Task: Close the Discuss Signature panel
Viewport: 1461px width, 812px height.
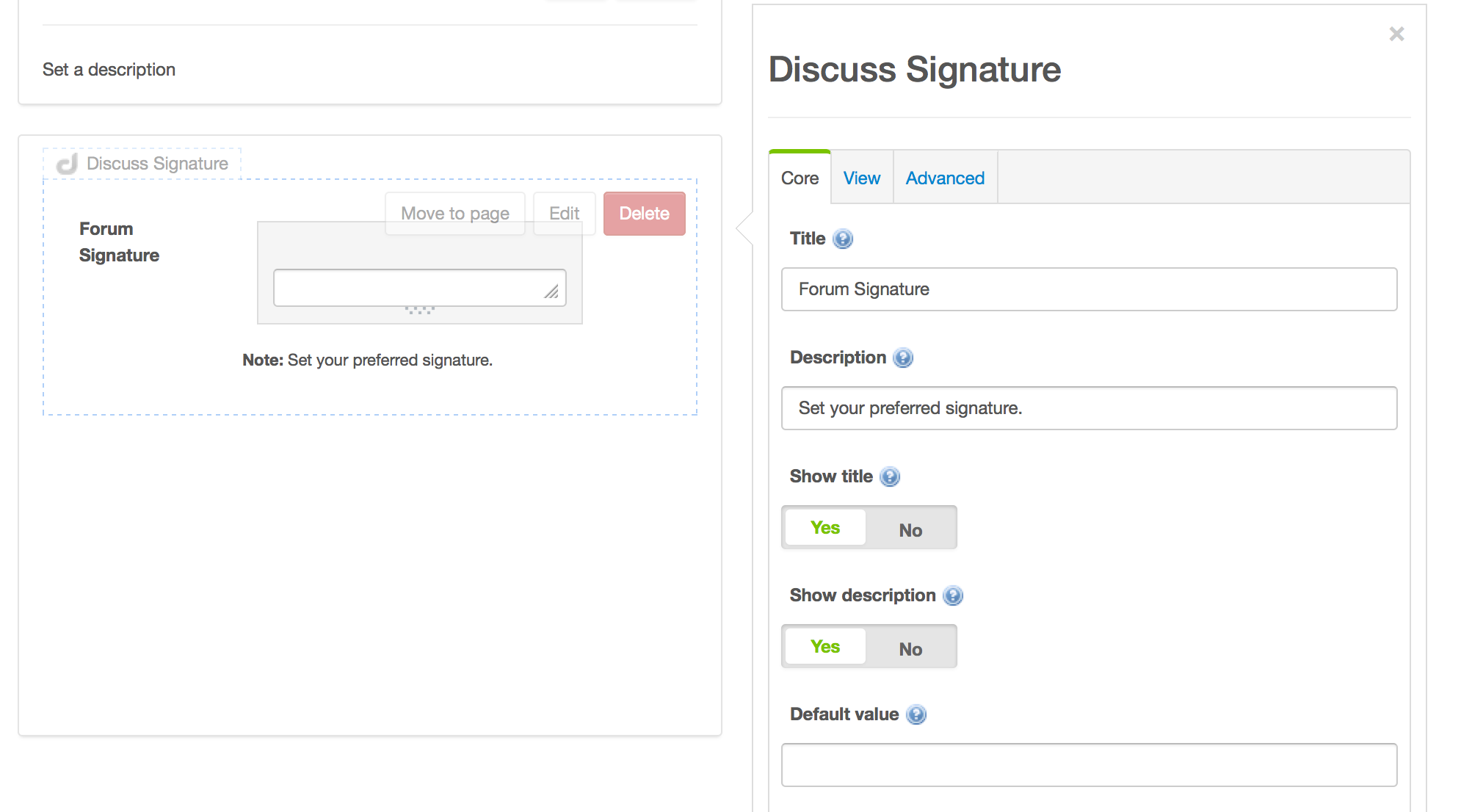Action: 1396,35
